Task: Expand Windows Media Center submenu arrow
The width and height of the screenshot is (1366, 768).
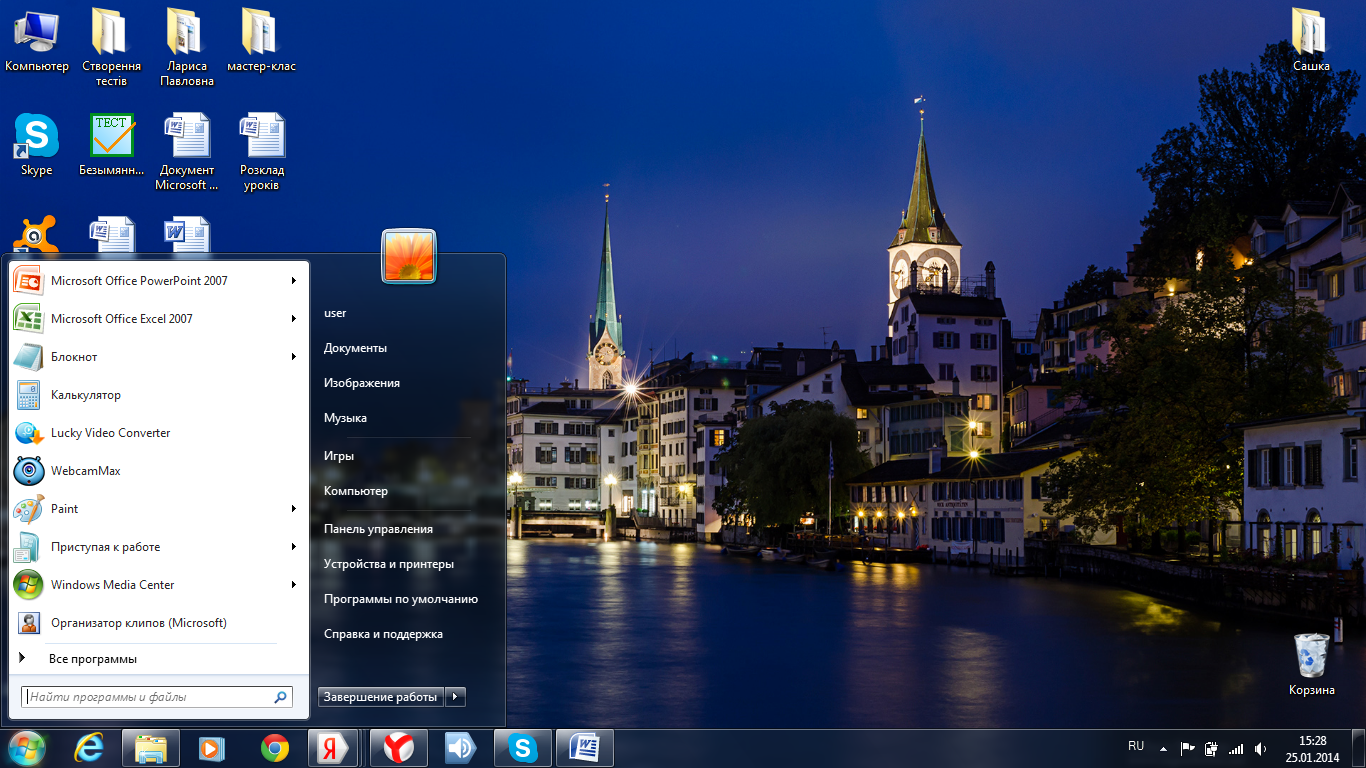Action: pyautogui.click(x=294, y=585)
